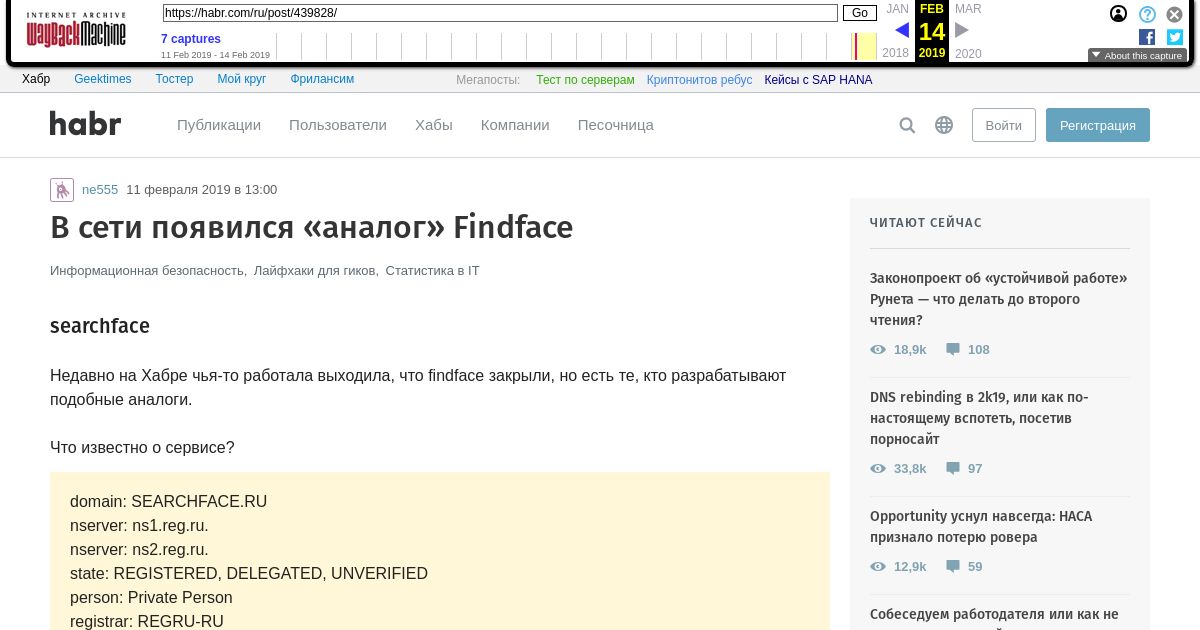Click the article title В сети появился аналог Findface
Image resolution: width=1200 pixels, height=630 pixels.
(311, 228)
